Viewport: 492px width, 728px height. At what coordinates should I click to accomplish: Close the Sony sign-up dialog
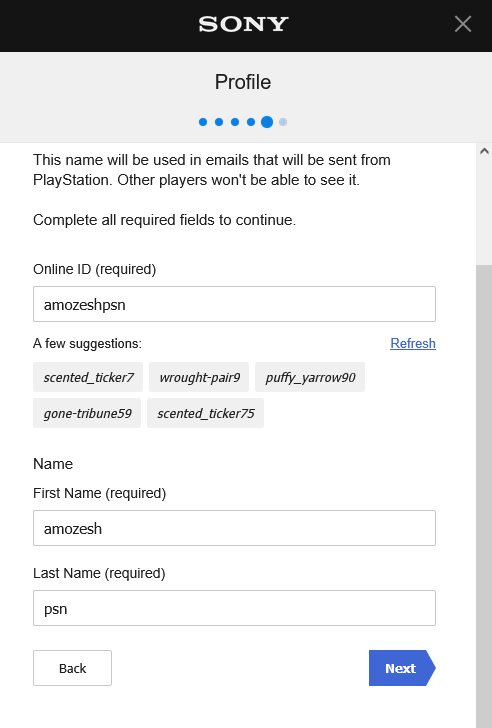click(x=463, y=24)
